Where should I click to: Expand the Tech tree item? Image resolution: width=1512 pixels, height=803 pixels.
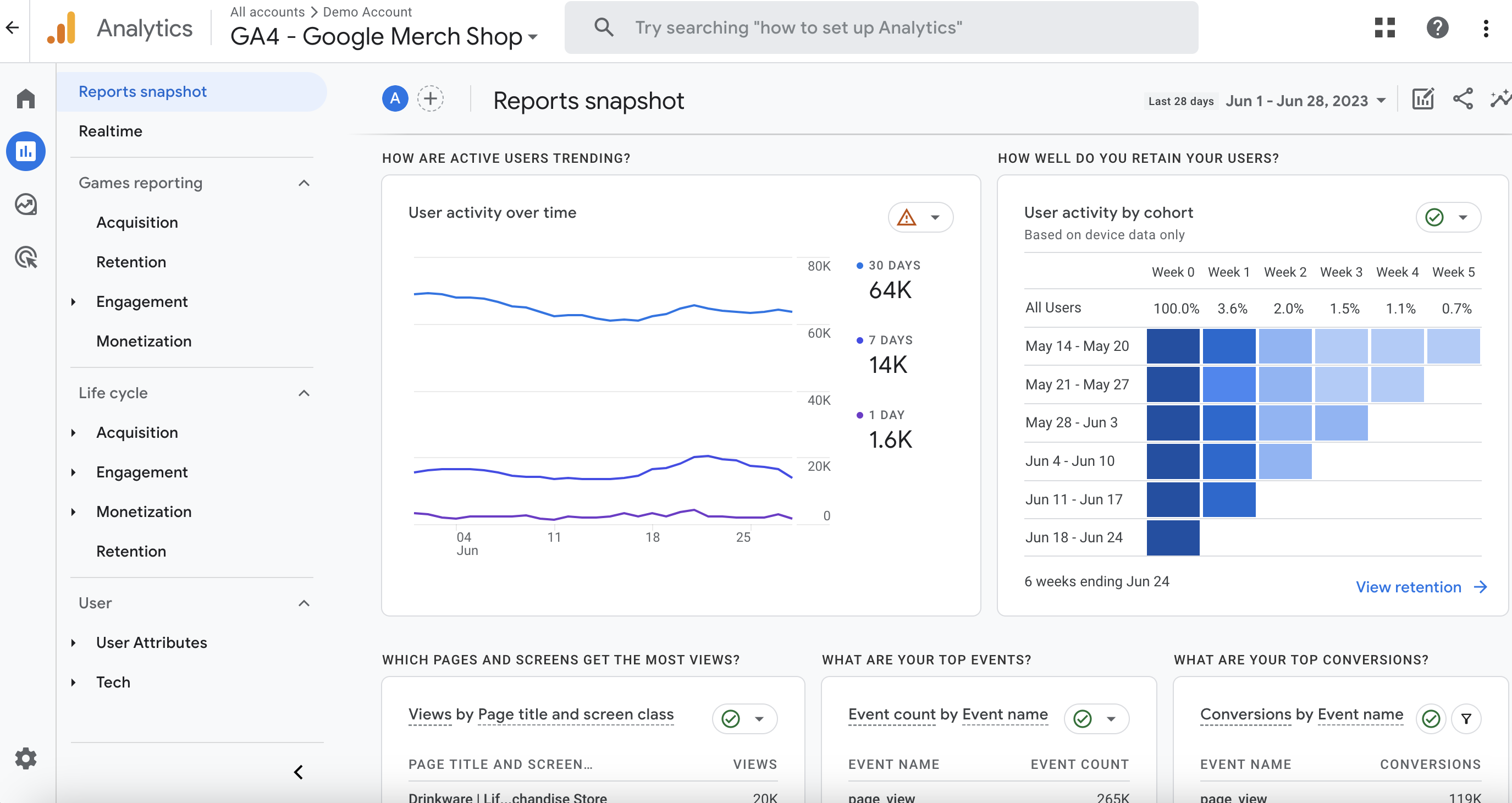pos(73,682)
